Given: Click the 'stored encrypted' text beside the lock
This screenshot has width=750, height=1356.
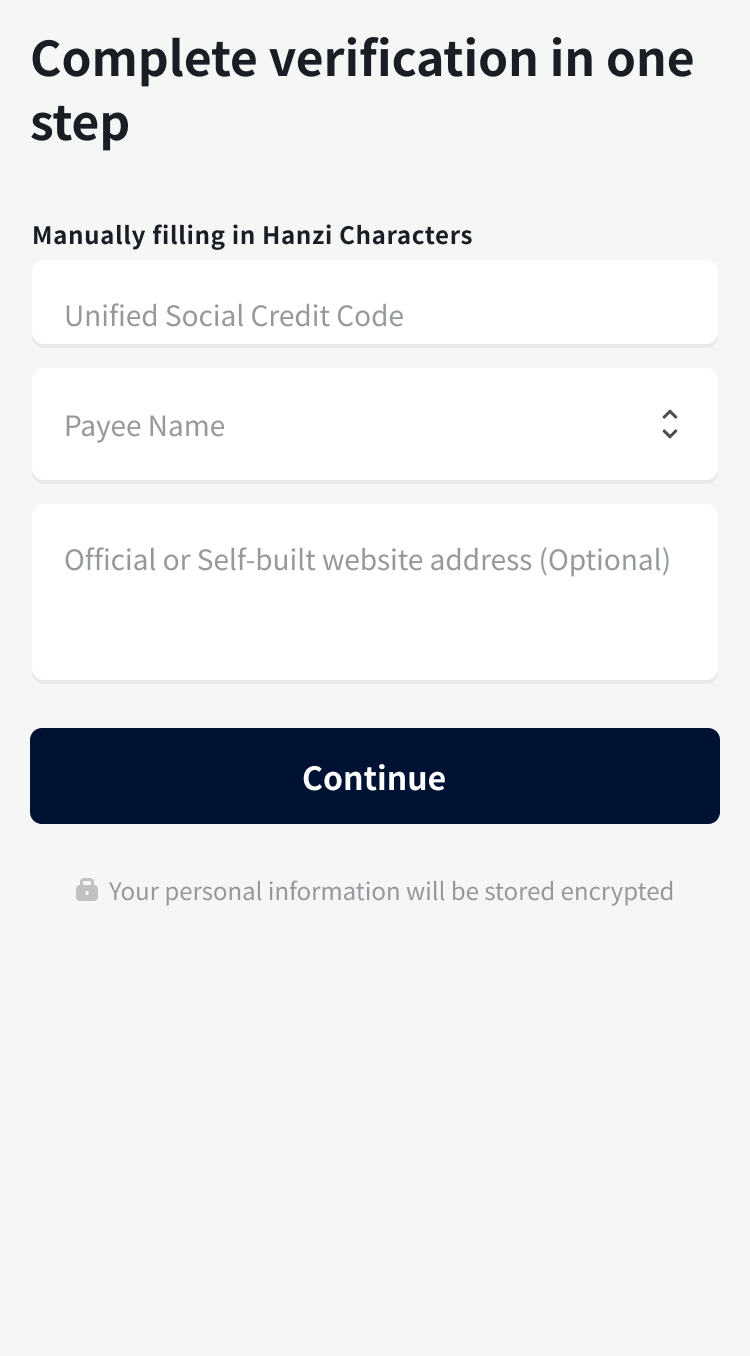Looking at the screenshot, I should click(x=578, y=891).
